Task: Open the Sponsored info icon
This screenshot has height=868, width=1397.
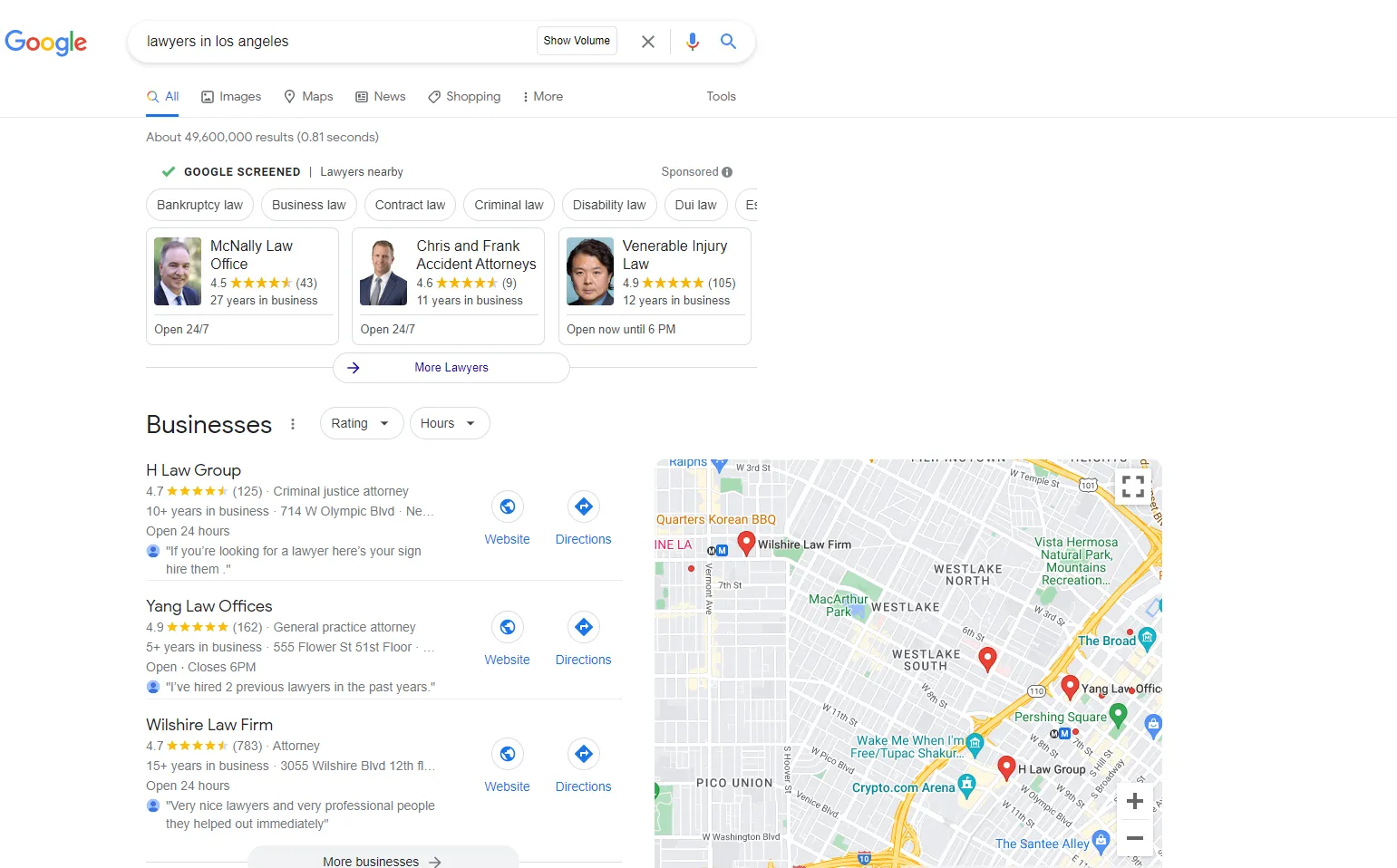Action: (727, 172)
